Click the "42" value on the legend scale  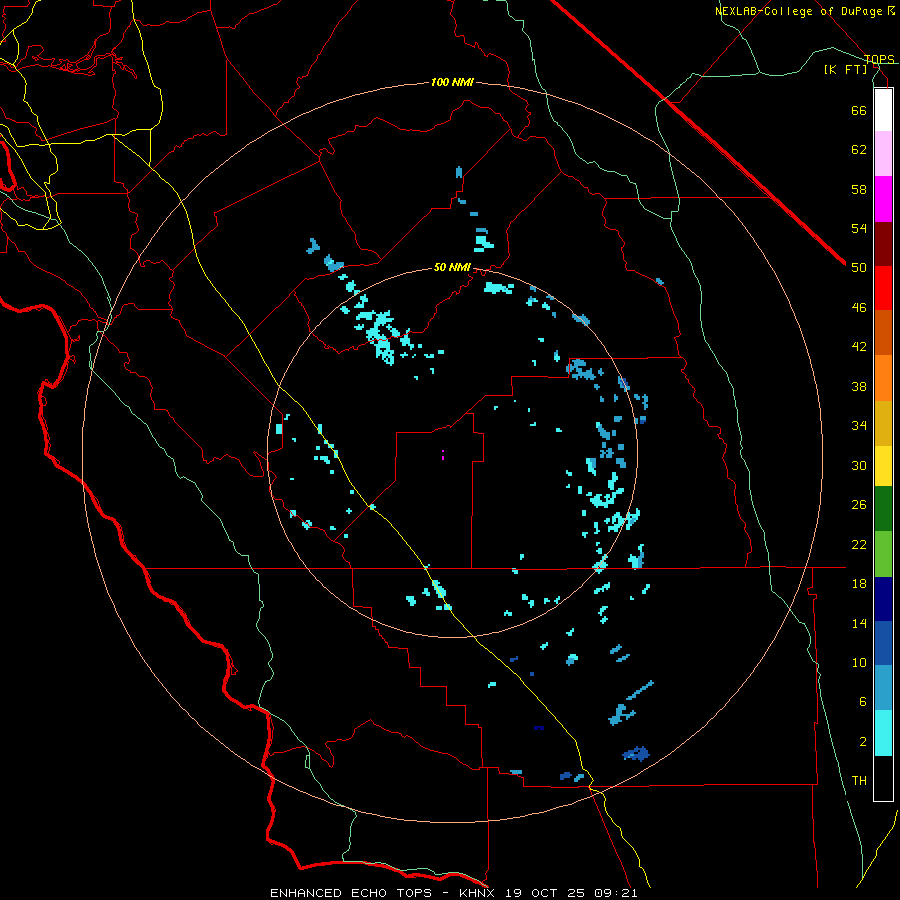click(859, 347)
